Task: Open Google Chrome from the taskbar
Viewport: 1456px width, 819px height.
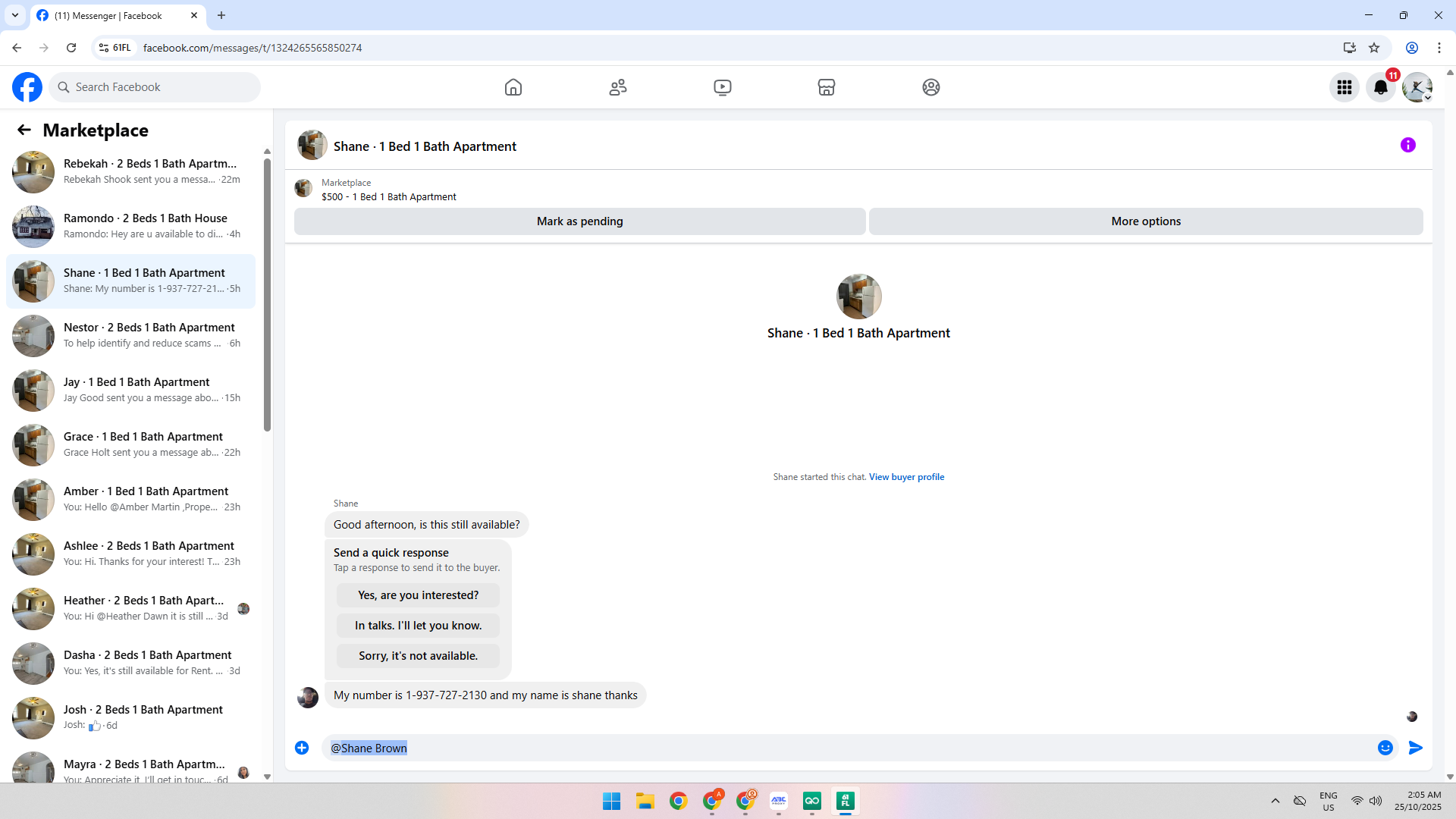Action: (679, 801)
